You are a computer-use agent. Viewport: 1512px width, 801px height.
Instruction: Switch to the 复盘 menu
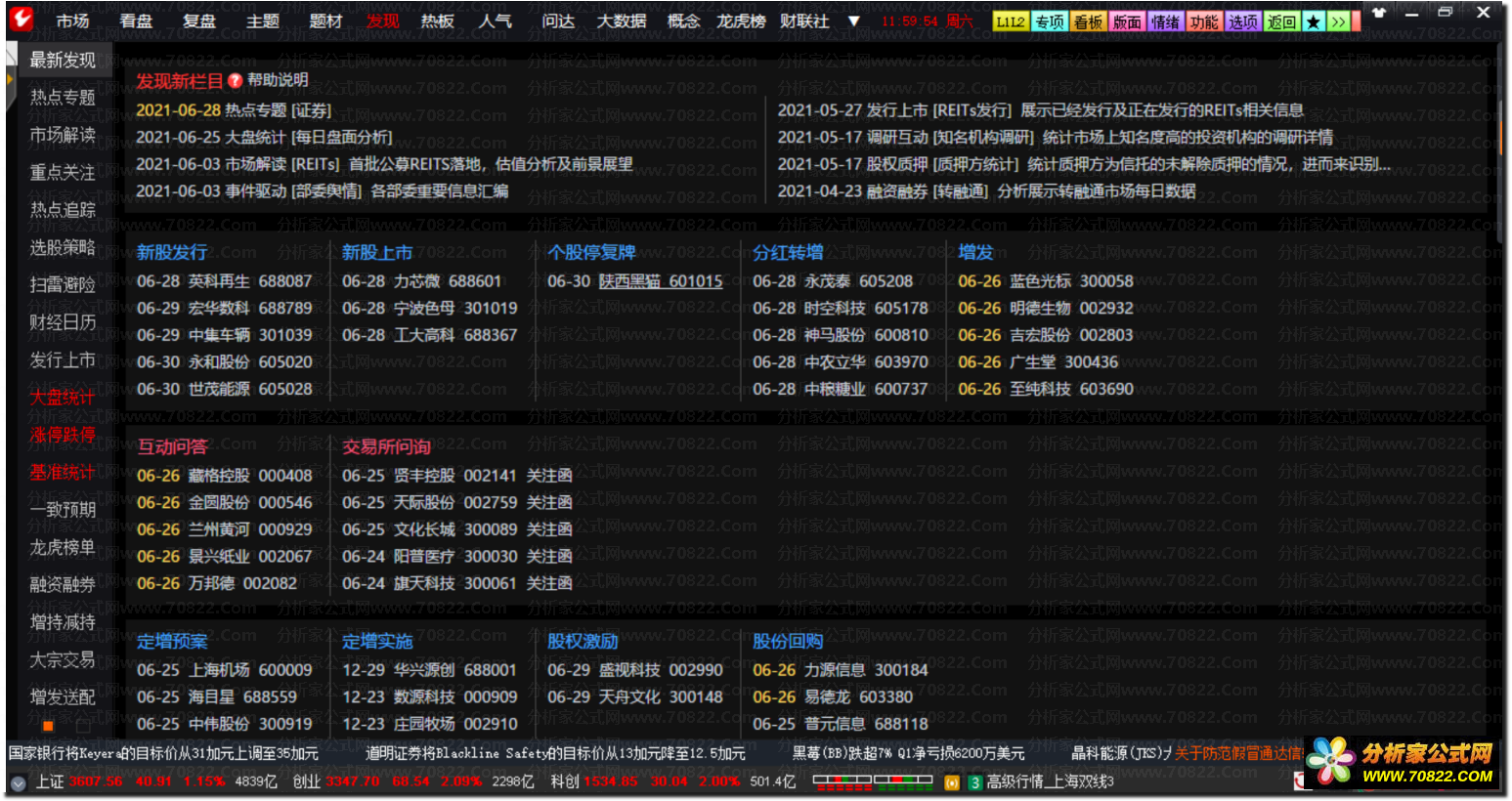[199, 21]
